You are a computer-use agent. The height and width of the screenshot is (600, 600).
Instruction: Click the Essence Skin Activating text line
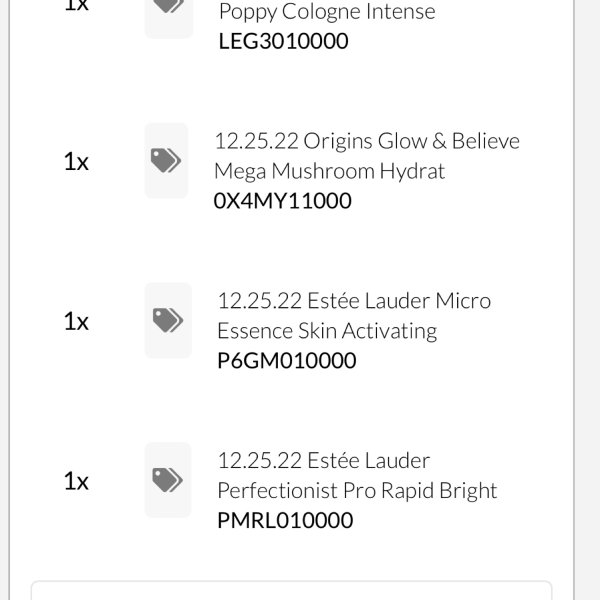click(x=327, y=331)
